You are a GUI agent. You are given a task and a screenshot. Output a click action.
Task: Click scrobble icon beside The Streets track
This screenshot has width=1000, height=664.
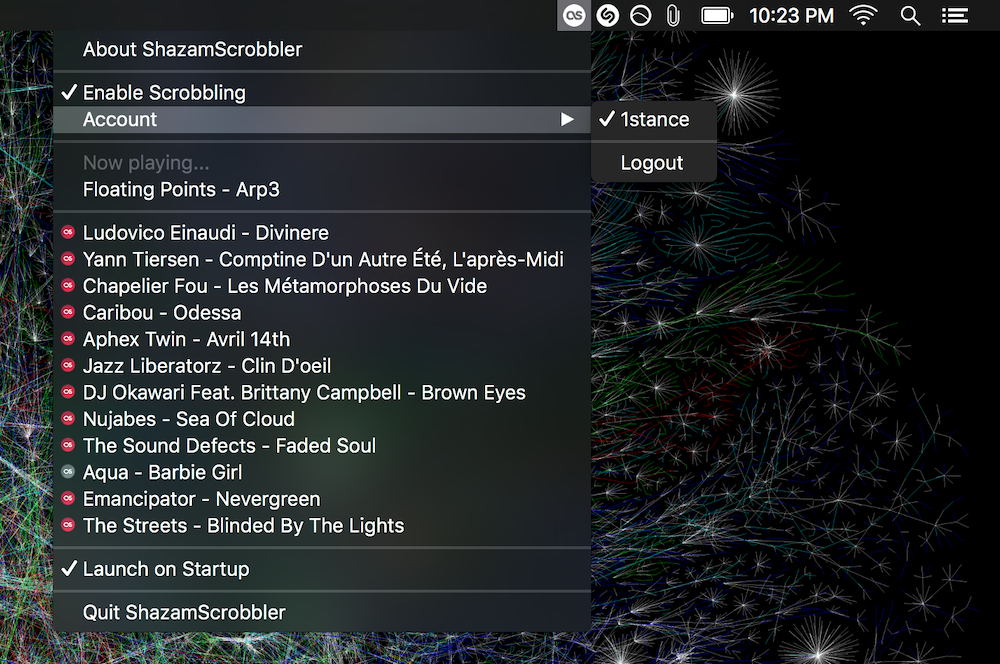click(68, 526)
